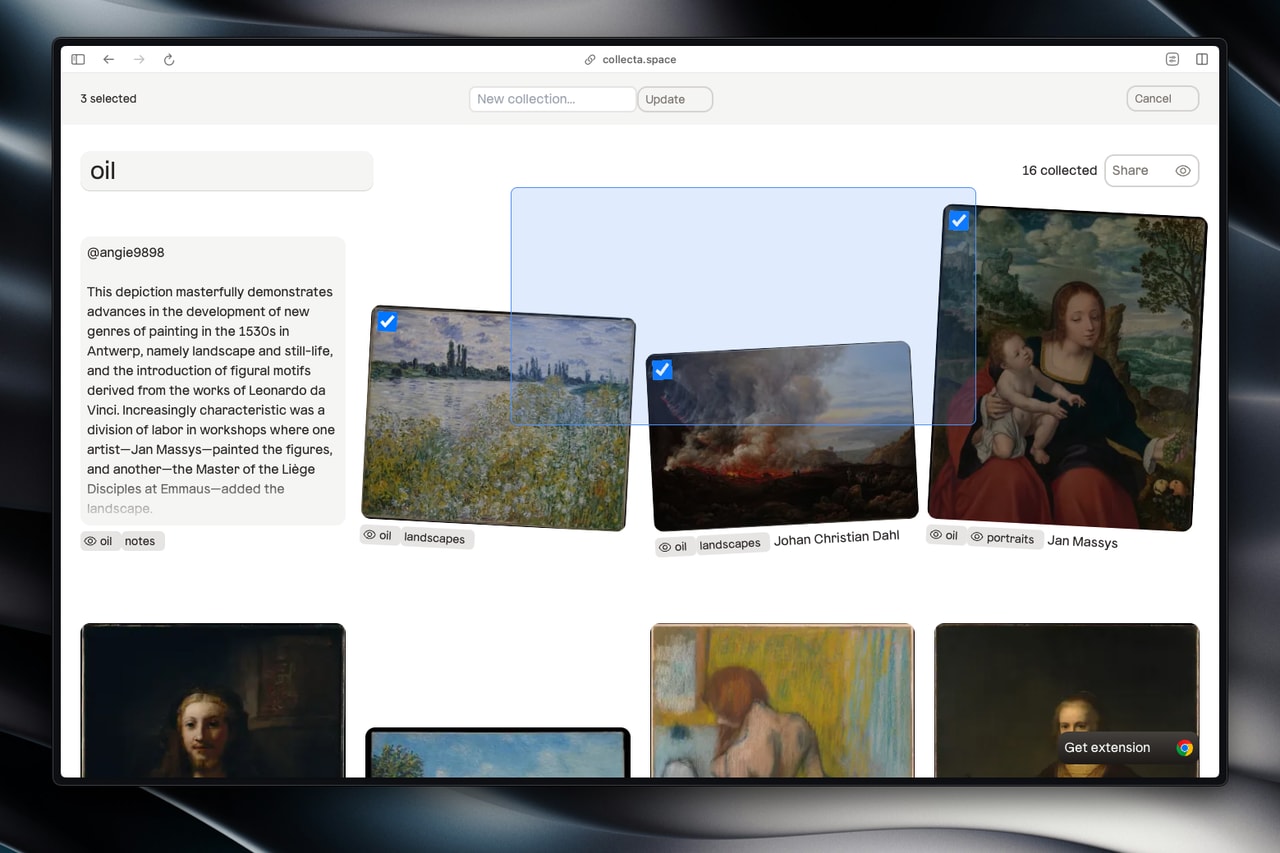Image resolution: width=1280 pixels, height=853 pixels.
Task: Click the collecta.space address bar
Action: [640, 60]
